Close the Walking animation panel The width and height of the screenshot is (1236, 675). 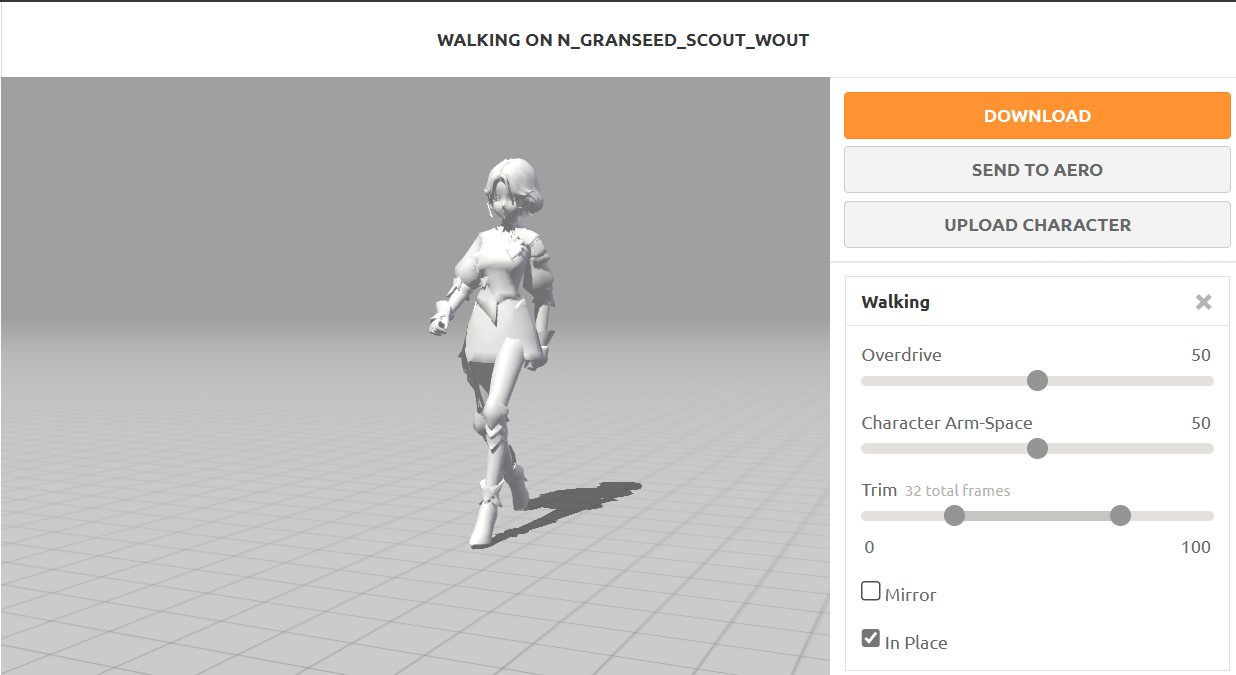(1203, 302)
